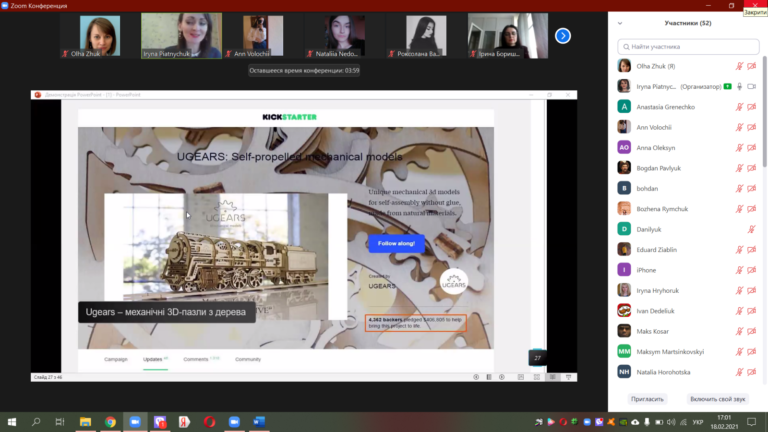Select the Campaign tab on Kickstarter page

point(116,359)
